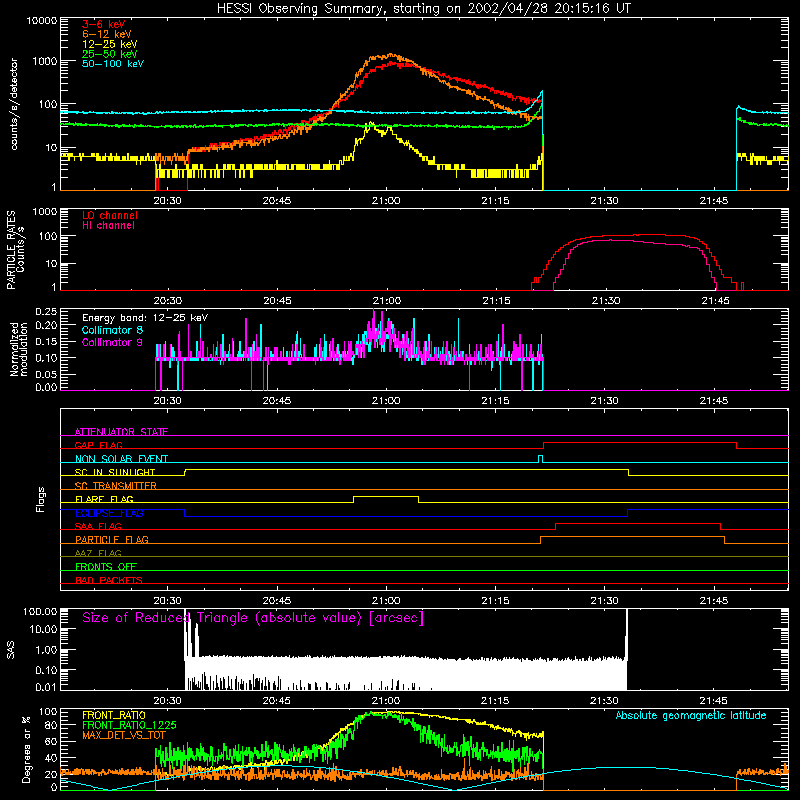The height and width of the screenshot is (800, 800).
Task: Click the counts/s/detector axis label
Action: point(14,104)
